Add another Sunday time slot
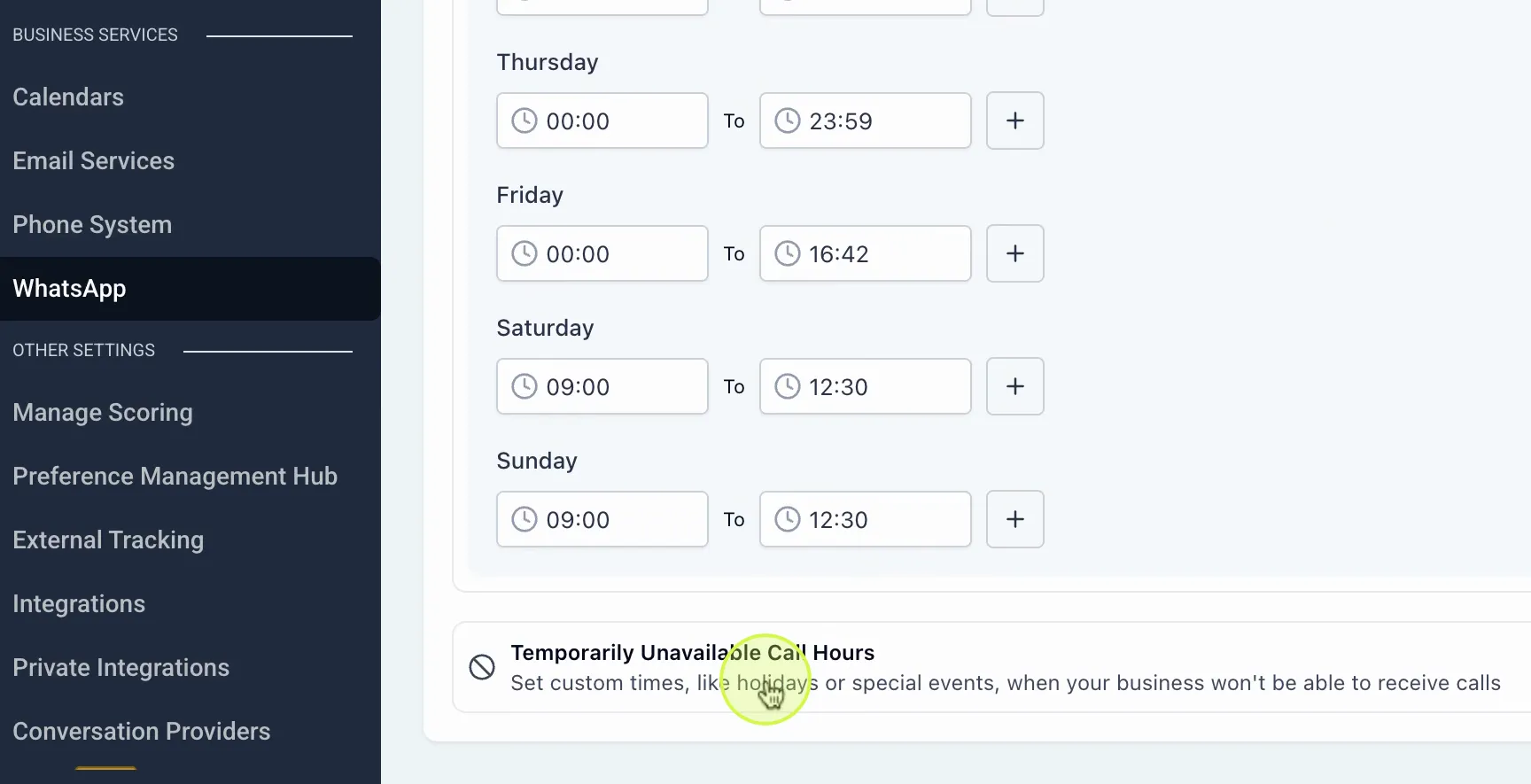Viewport: 1531px width, 784px height. tap(1015, 519)
